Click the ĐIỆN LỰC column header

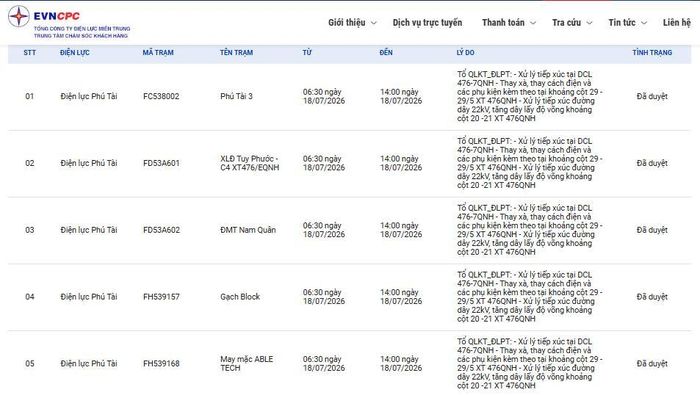pyautogui.click(x=75, y=53)
